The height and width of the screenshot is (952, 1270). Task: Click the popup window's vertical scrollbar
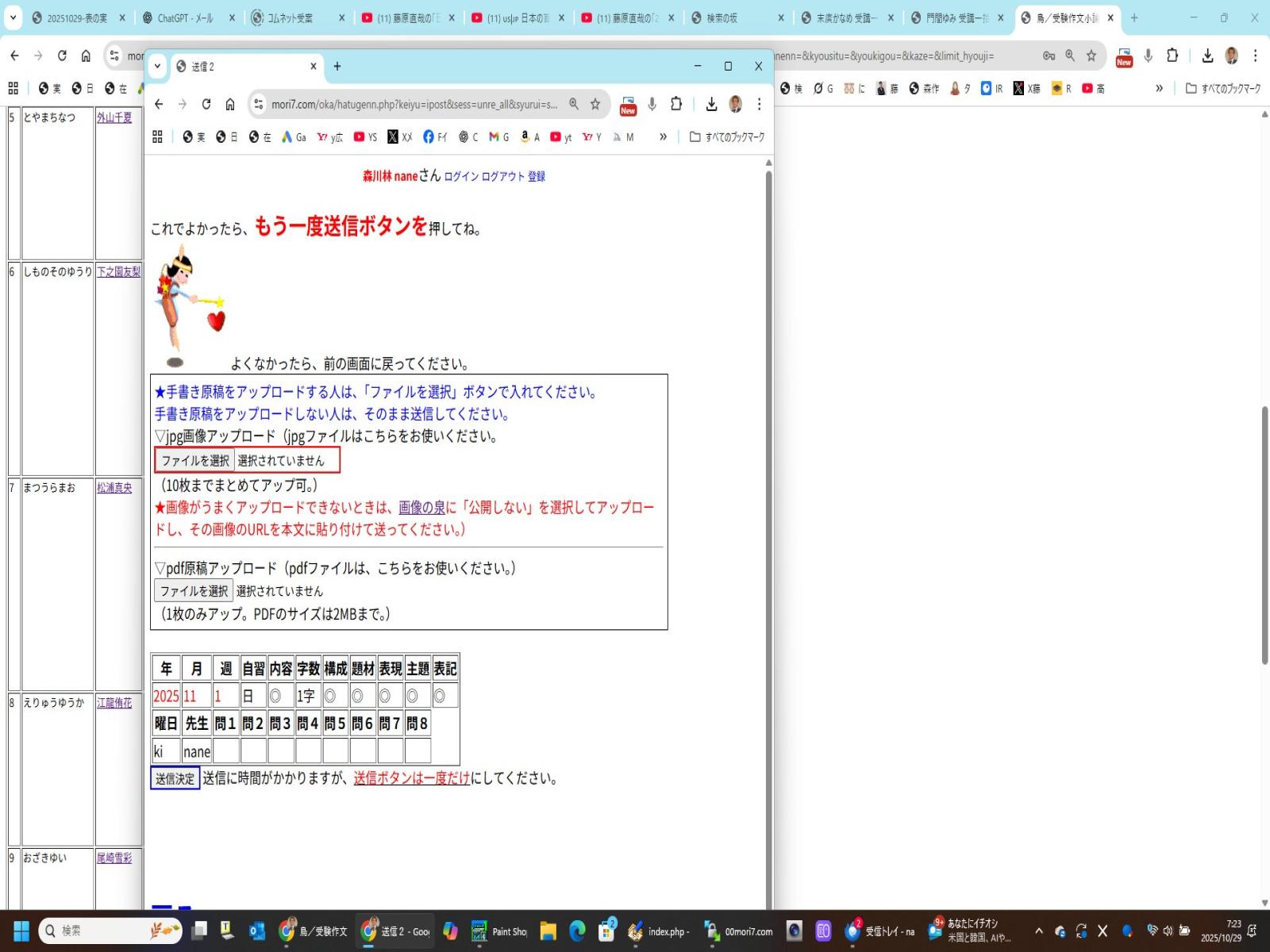click(x=768, y=476)
